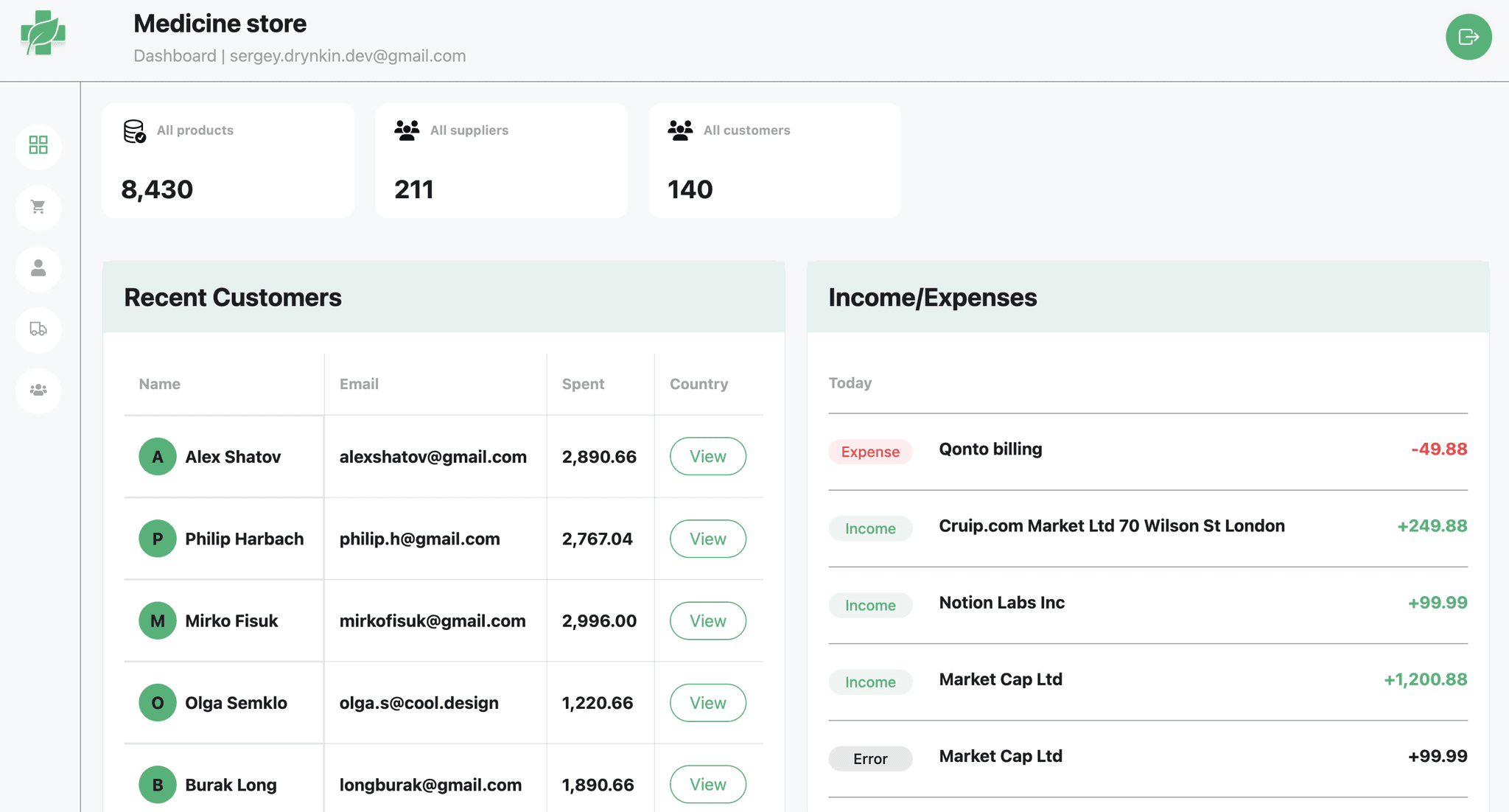Open the dashboard grid sidebar icon
The width and height of the screenshot is (1509, 812).
coord(38,145)
